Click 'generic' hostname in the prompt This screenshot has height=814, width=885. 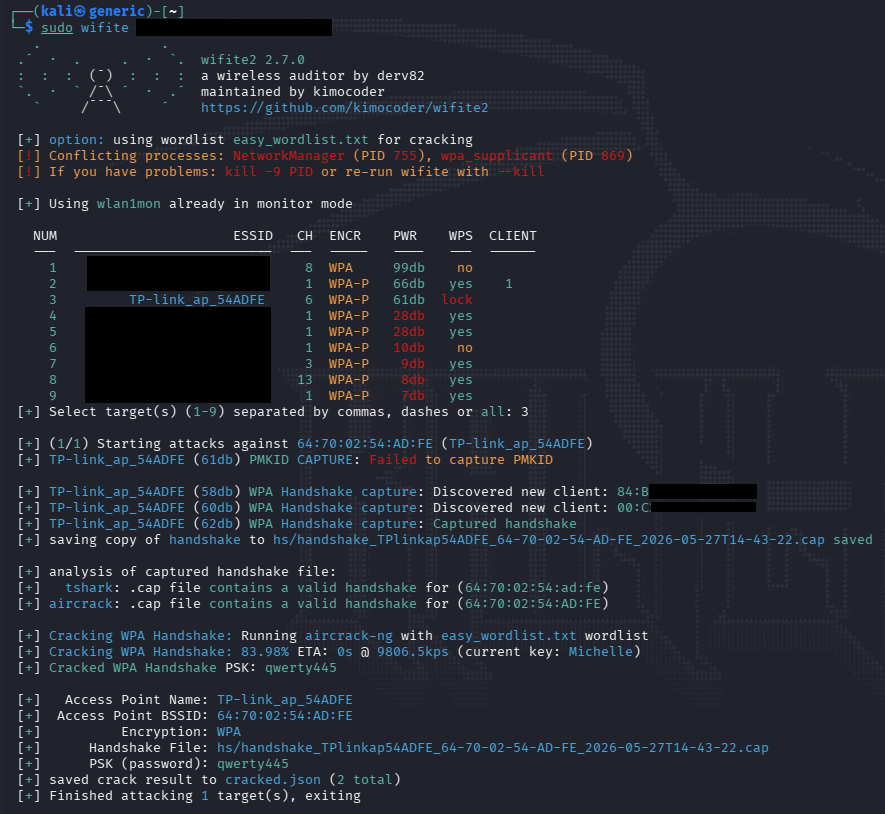(117, 11)
